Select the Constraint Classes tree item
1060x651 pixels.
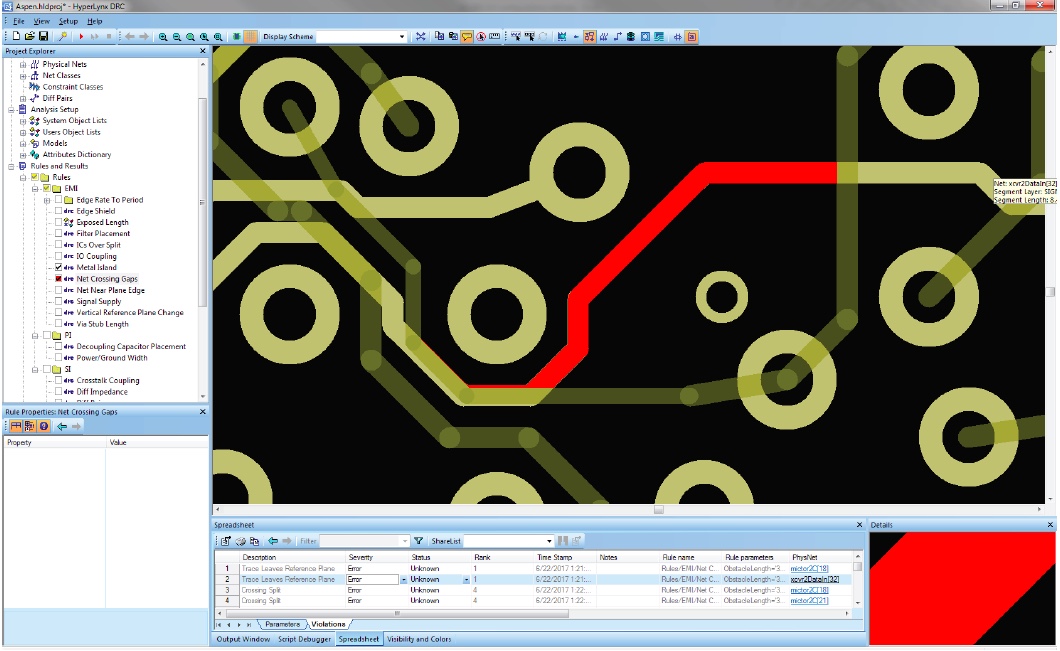coord(72,87)
